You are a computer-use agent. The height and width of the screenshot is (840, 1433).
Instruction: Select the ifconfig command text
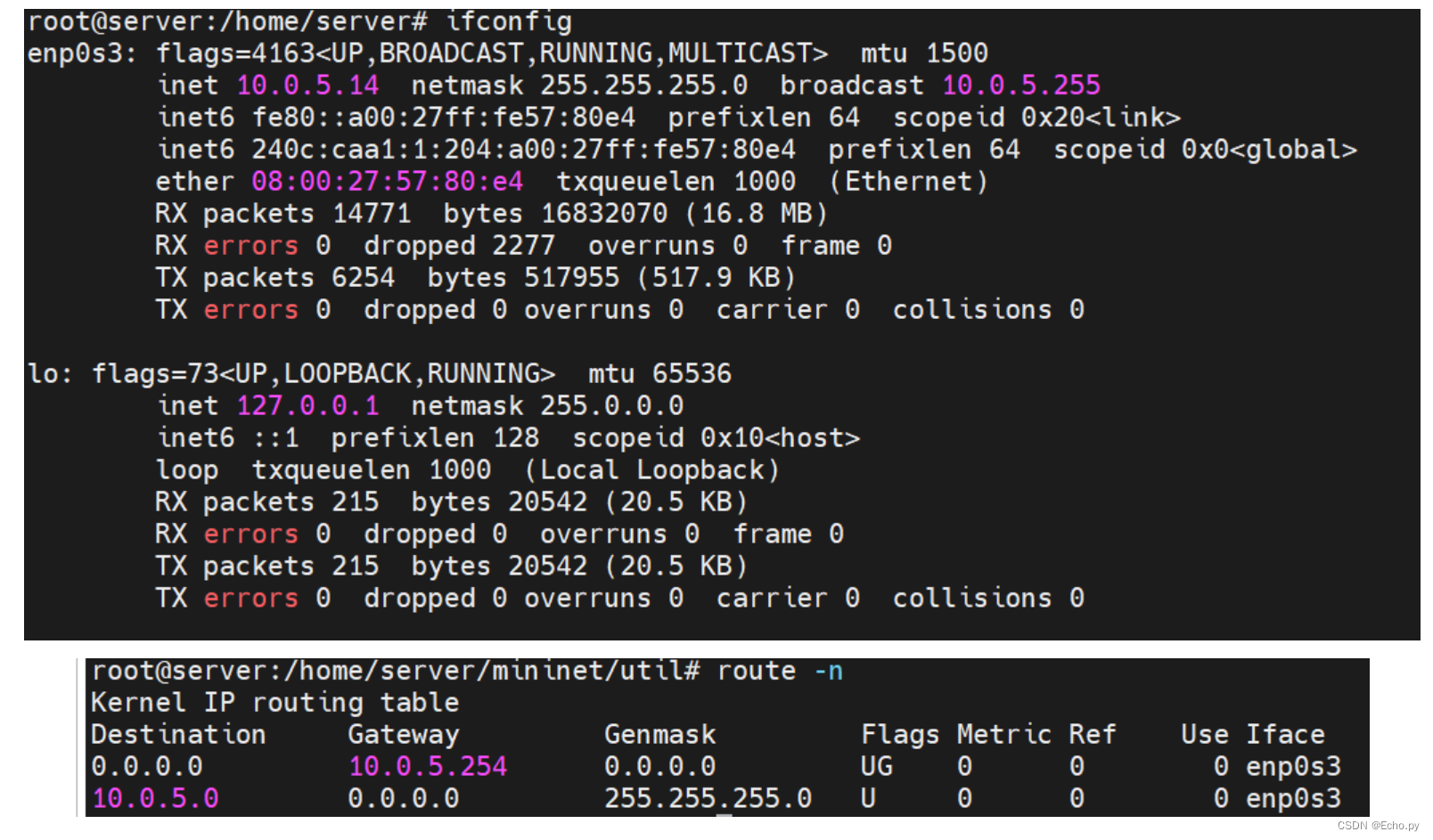pyautogui.click(x=510, y=21)
